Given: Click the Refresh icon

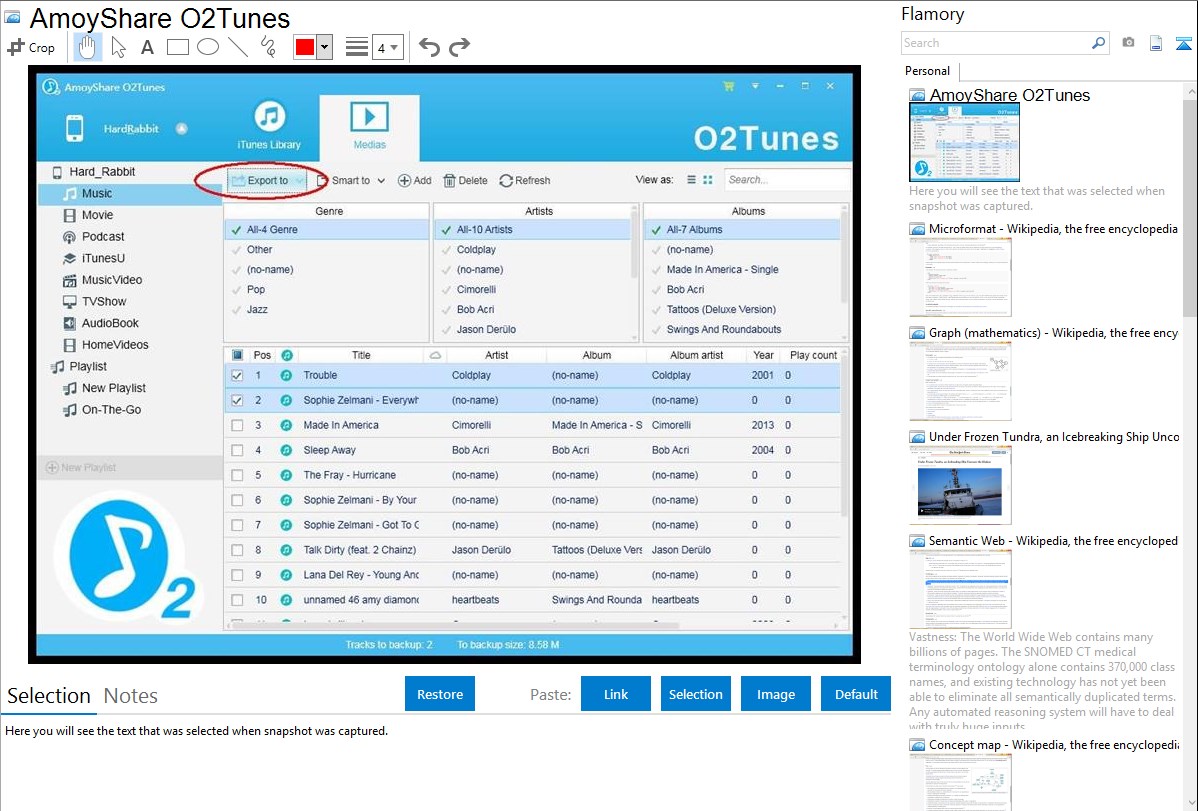Looking at the screenshot, I should coord(506,180).
